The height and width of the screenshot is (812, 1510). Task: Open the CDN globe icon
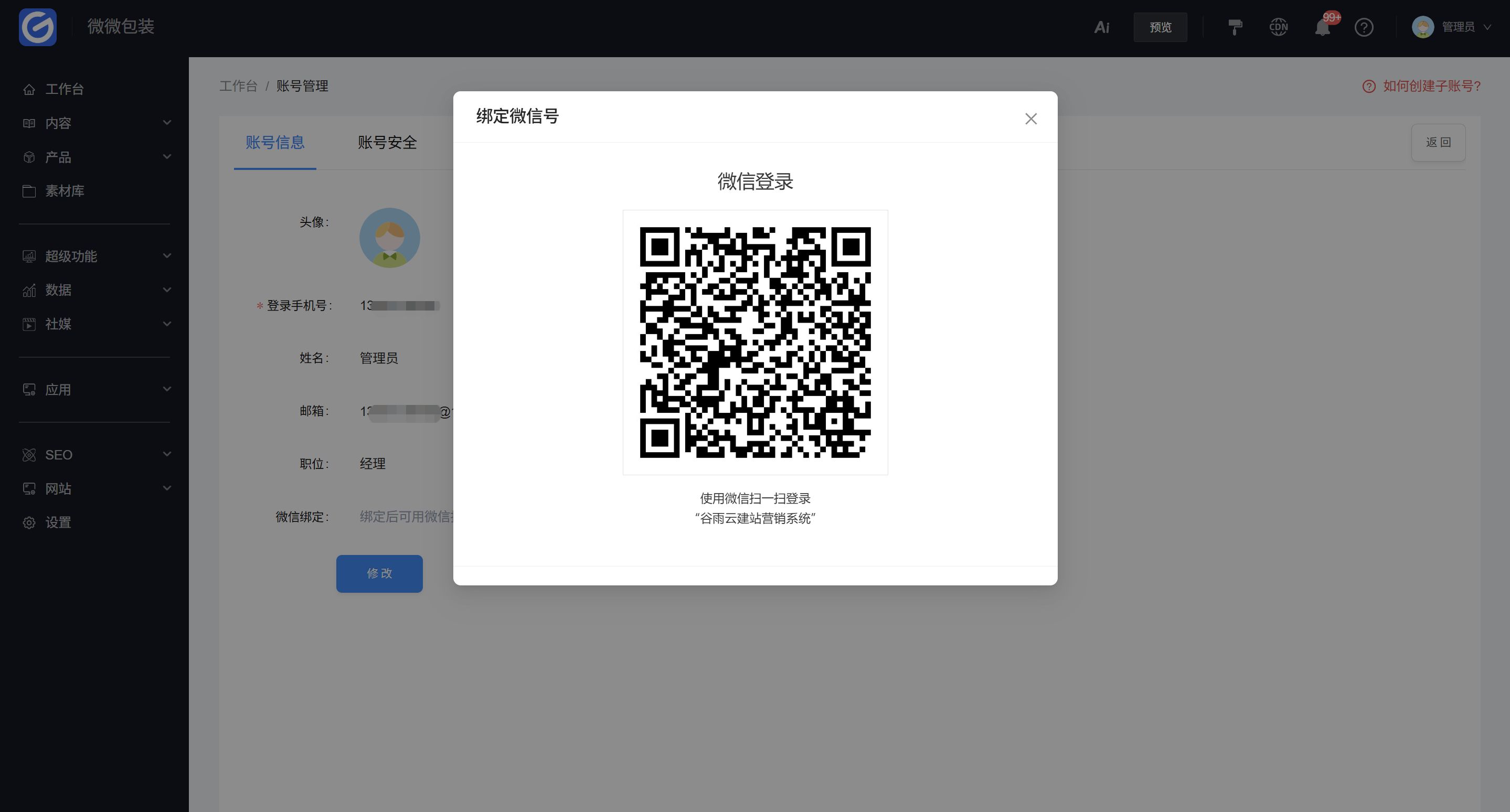(x=1279, y=27)
